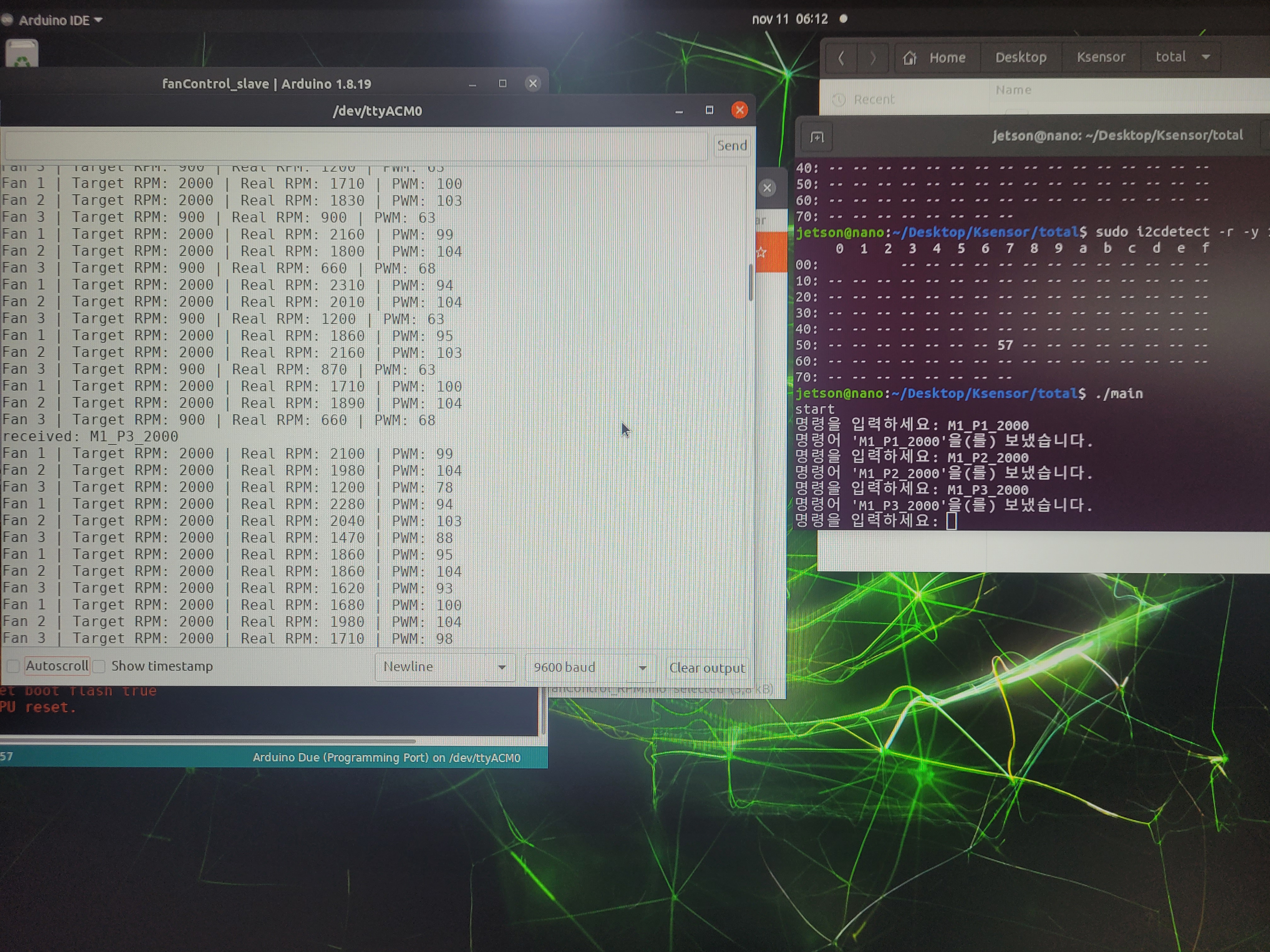The height and width of the screenshot is (952, 1270).
Task: Open the Trash desktop icon
Action: click(22, 54)
